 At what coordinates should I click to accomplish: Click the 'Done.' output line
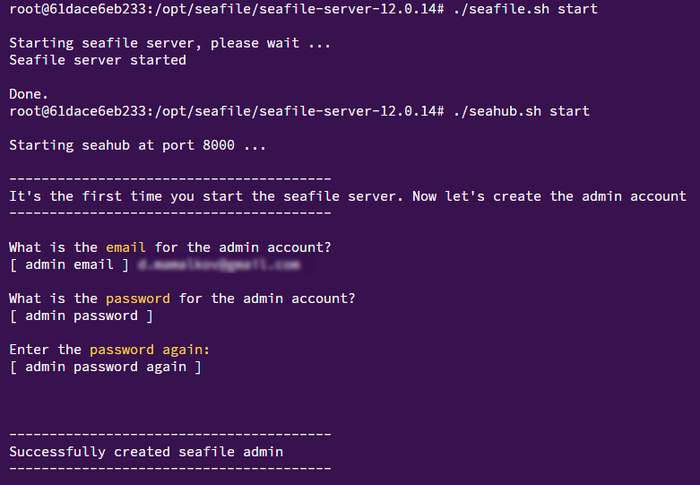(29, 94)
